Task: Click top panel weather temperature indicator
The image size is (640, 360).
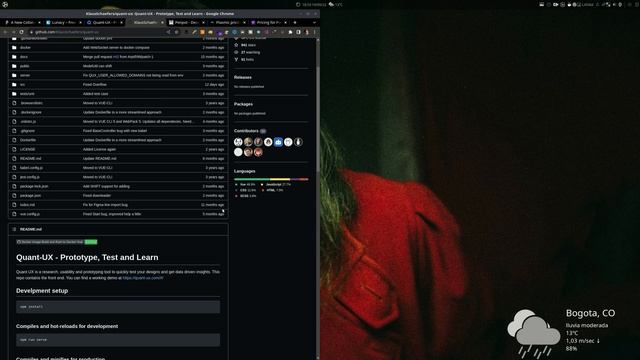Action: coord(336,4)
